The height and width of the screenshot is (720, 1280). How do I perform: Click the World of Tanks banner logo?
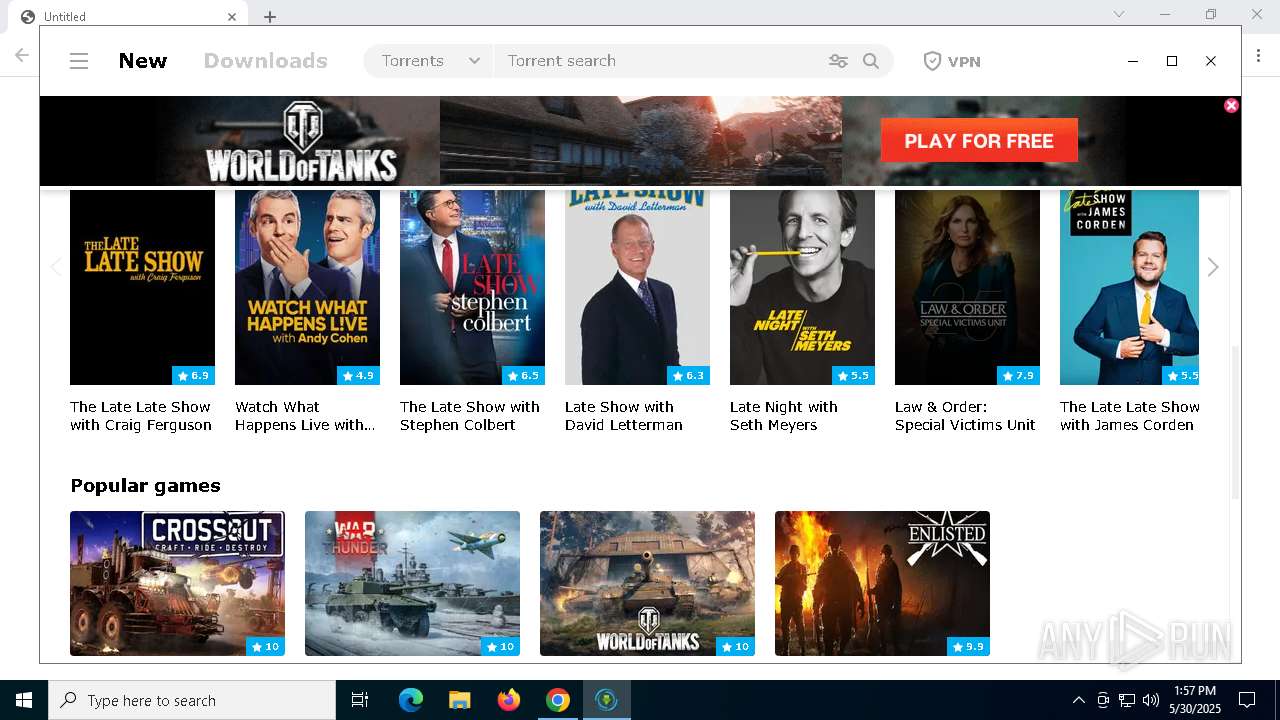pos(301,141)
